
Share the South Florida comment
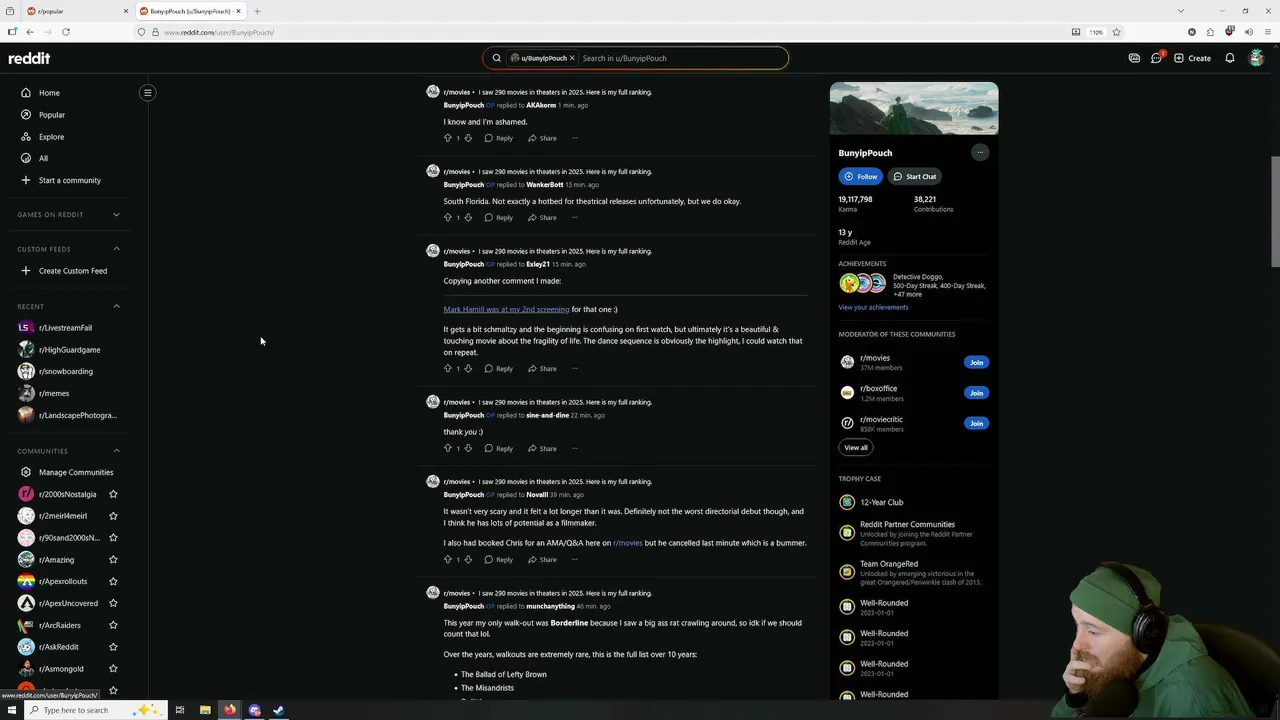542,218
